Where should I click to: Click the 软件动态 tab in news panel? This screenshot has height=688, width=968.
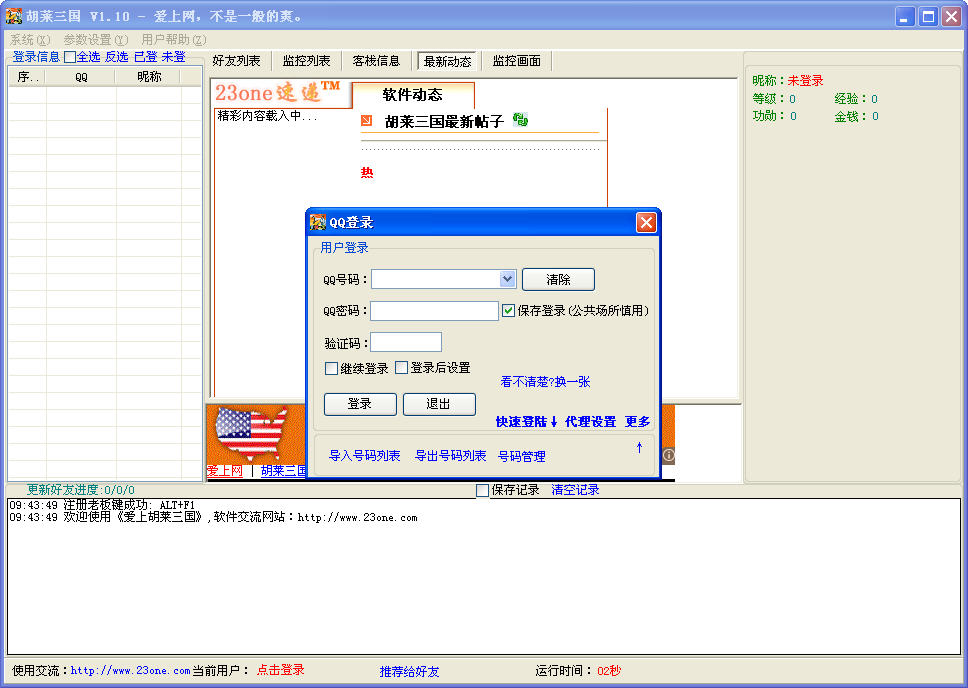(x=412, y=95)
